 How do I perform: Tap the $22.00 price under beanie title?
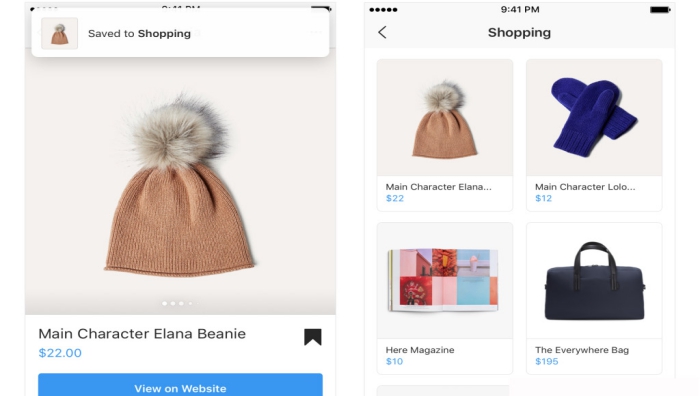click(x=60, y=353)
